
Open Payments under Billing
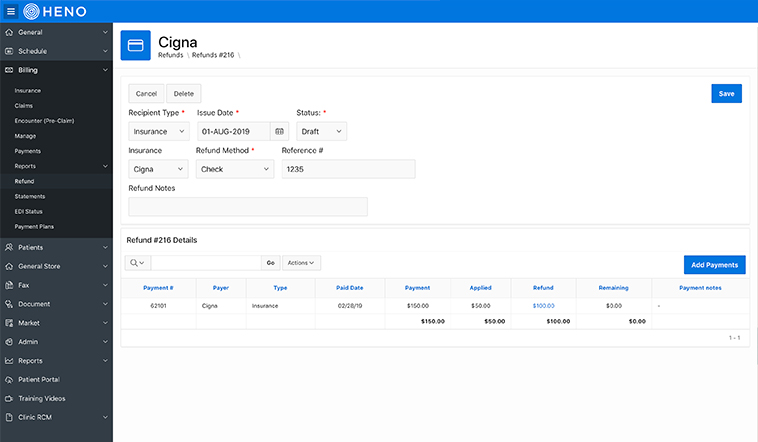pos(28,151)
